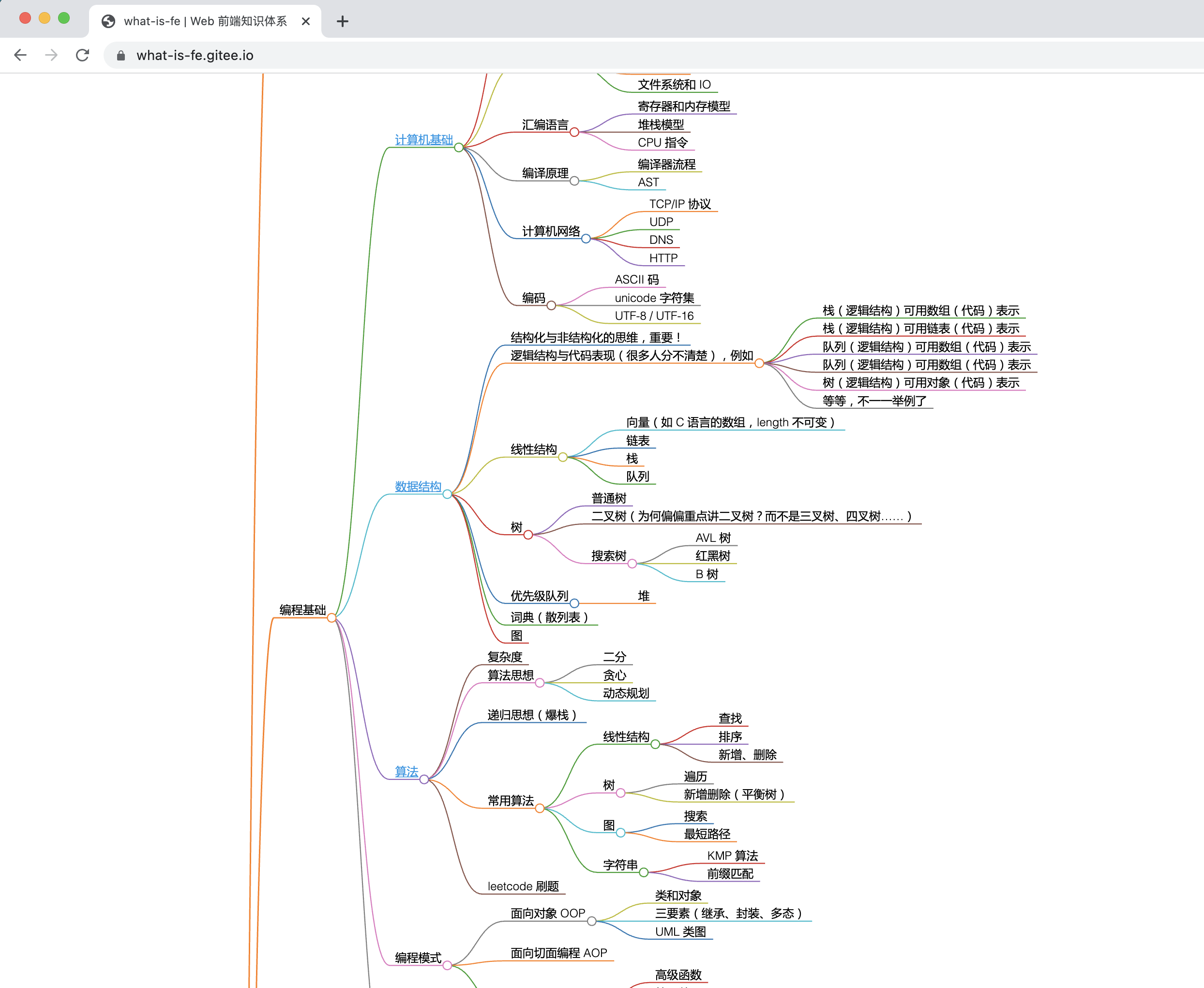1204x988 pixels.
Task: Click the globe favicon on the tab
Action: 108,22
